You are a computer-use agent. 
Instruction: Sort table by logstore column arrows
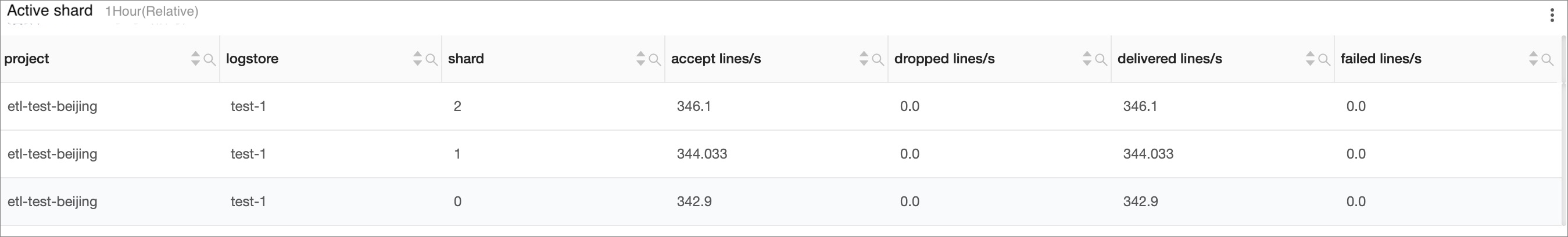pos(417,58)
